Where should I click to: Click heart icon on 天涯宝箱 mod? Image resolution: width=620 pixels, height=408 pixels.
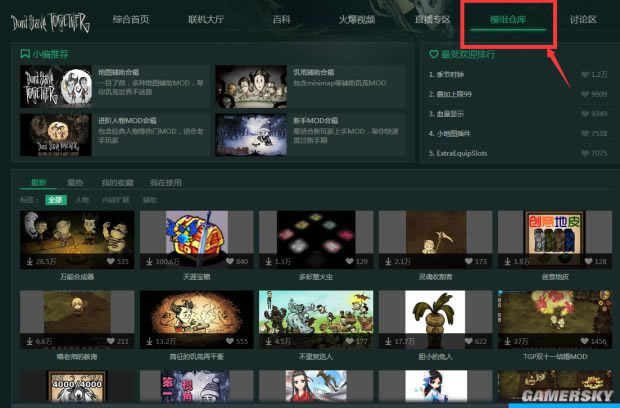227,262
